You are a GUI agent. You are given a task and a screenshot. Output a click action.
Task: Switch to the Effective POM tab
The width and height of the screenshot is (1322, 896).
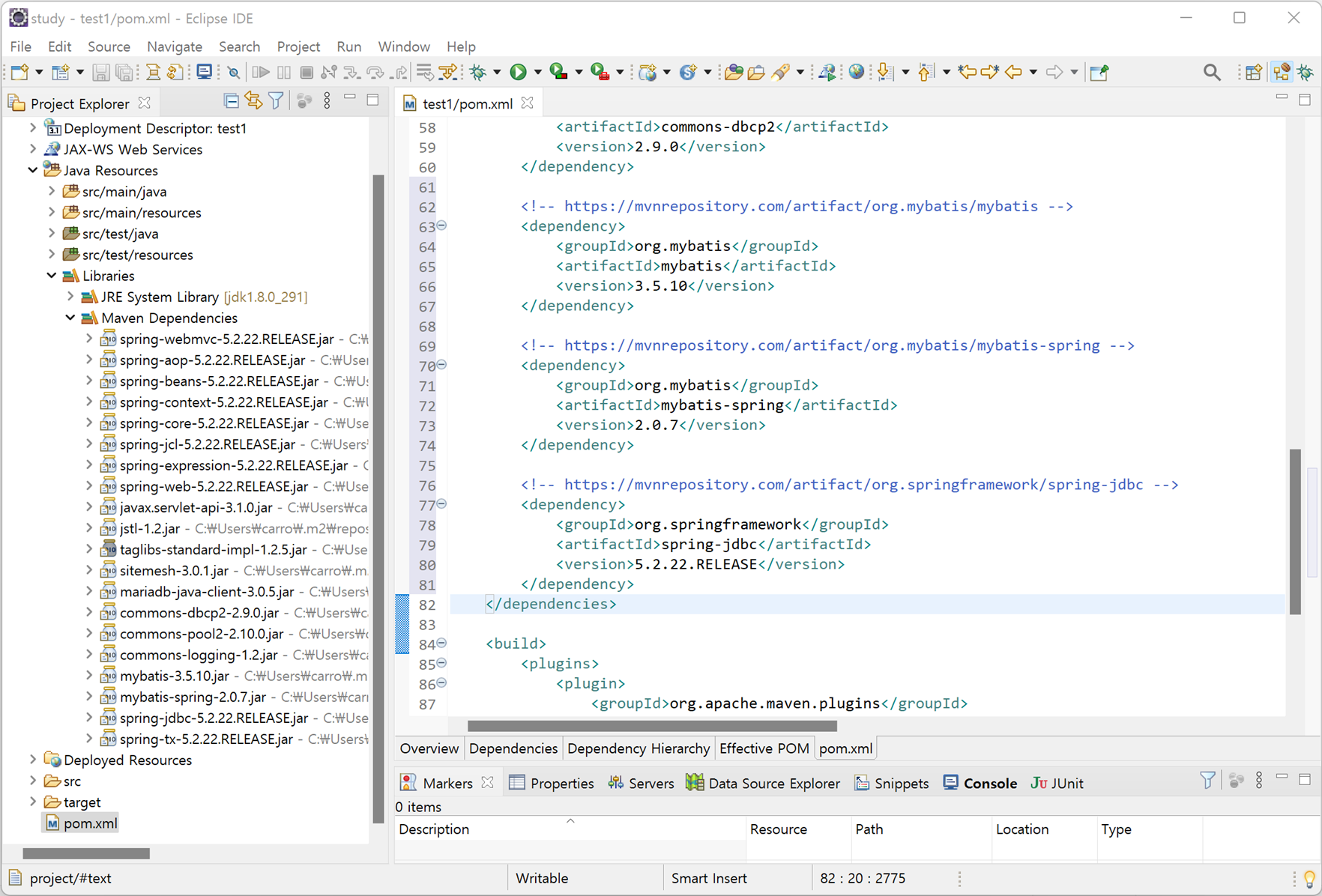[x=764, y=748]
